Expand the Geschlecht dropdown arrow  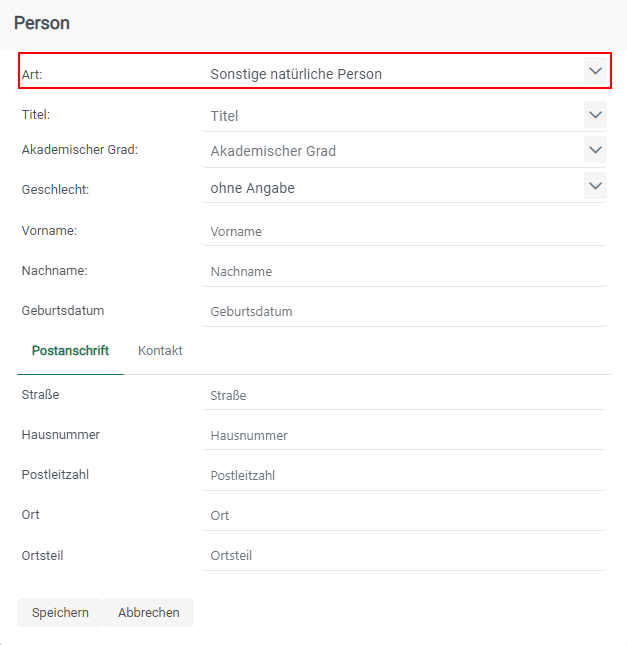pyautogui.click(x=595, y=187)
